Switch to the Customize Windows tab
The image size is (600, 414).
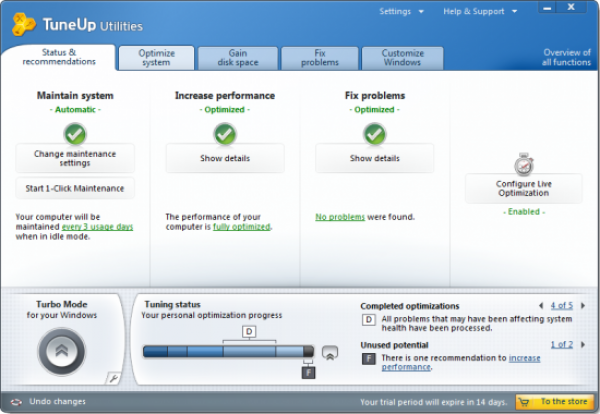point(403,58)
